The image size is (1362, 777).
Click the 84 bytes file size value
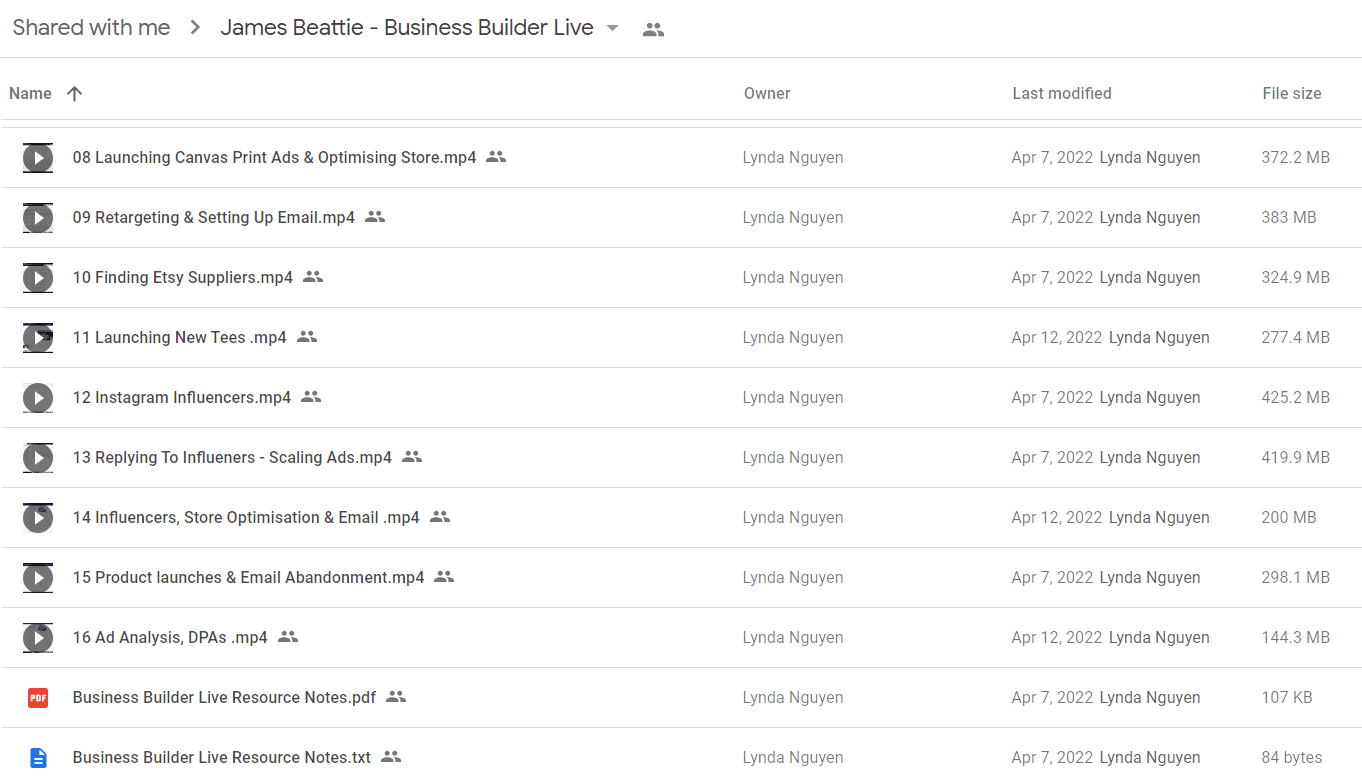1292,757
